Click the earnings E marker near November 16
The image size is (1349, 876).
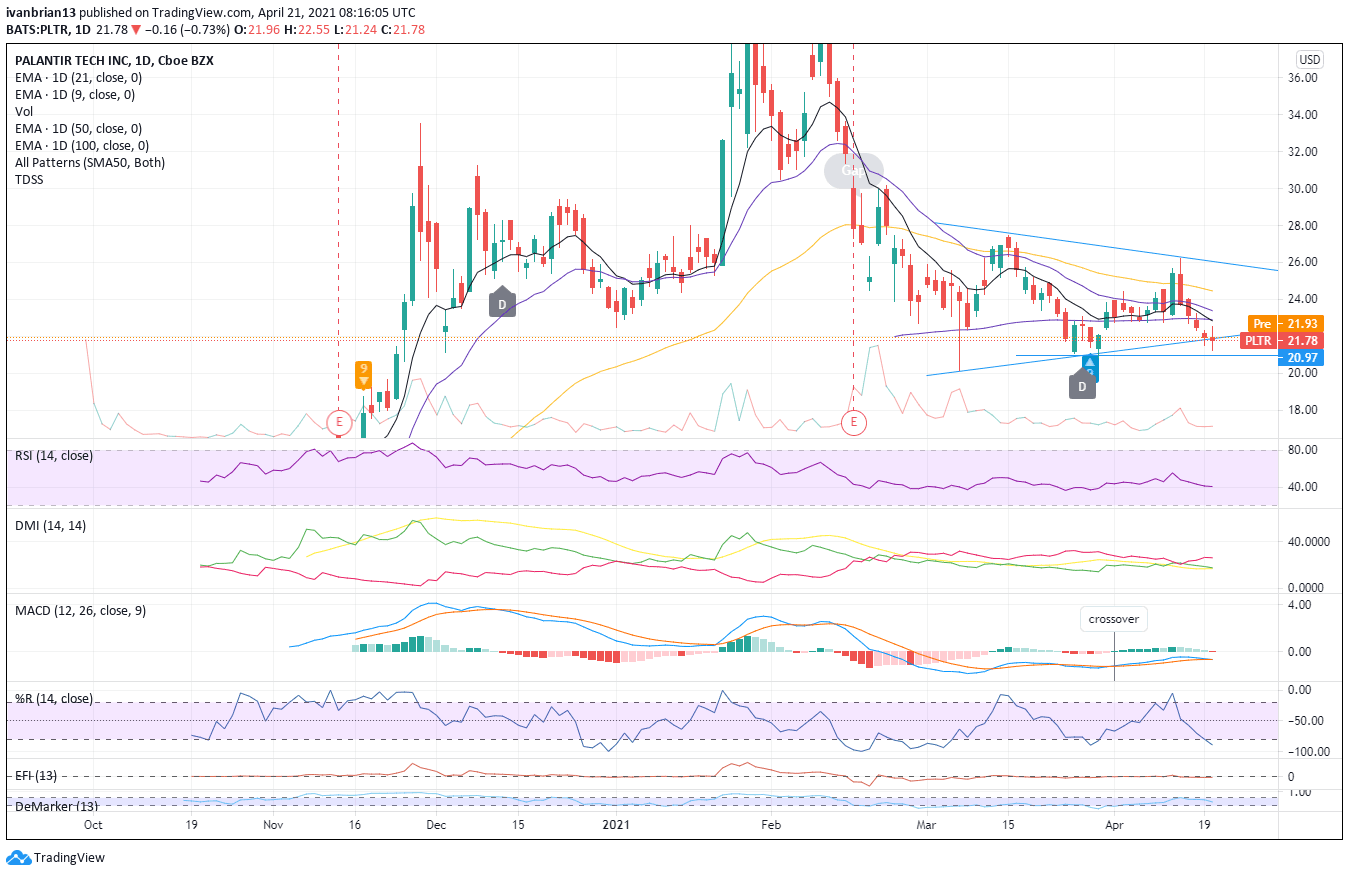(x=338, y=422)
